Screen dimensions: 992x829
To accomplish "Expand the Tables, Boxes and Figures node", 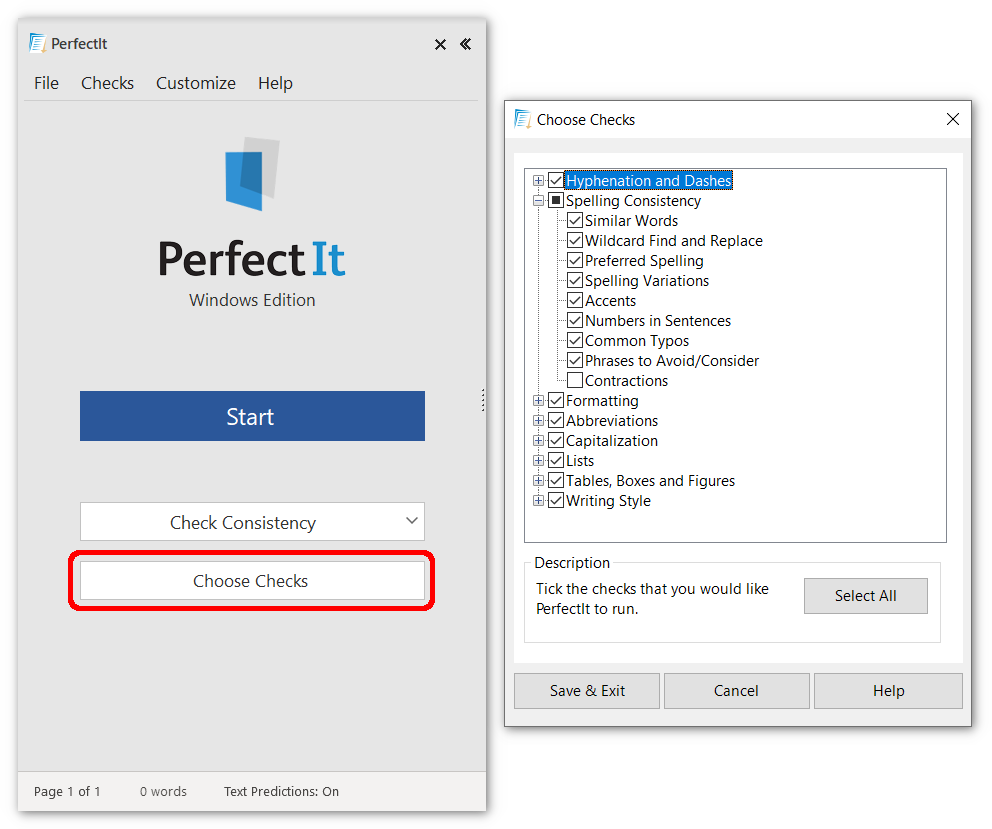I will [538, 480].
